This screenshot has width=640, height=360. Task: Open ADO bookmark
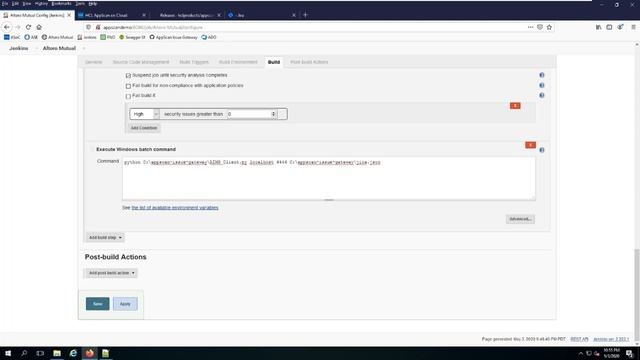click(209, 37)
